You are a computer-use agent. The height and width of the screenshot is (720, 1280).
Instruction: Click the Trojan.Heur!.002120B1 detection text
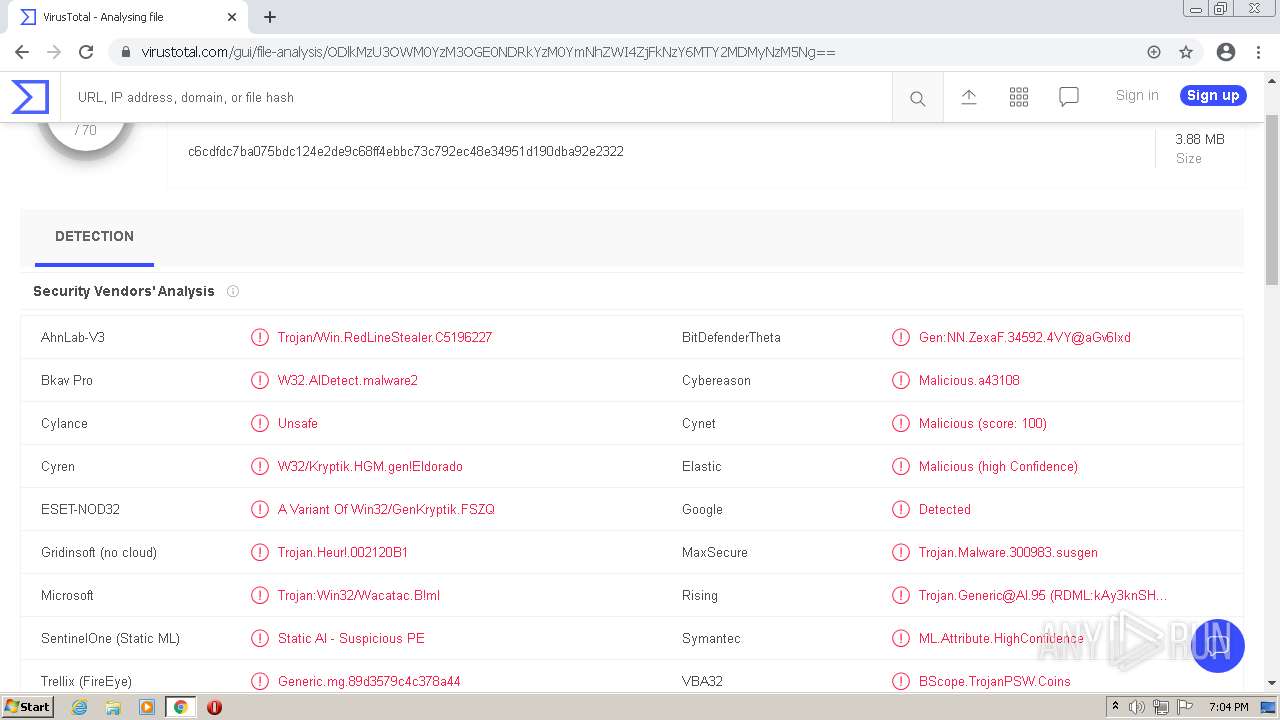343,552
